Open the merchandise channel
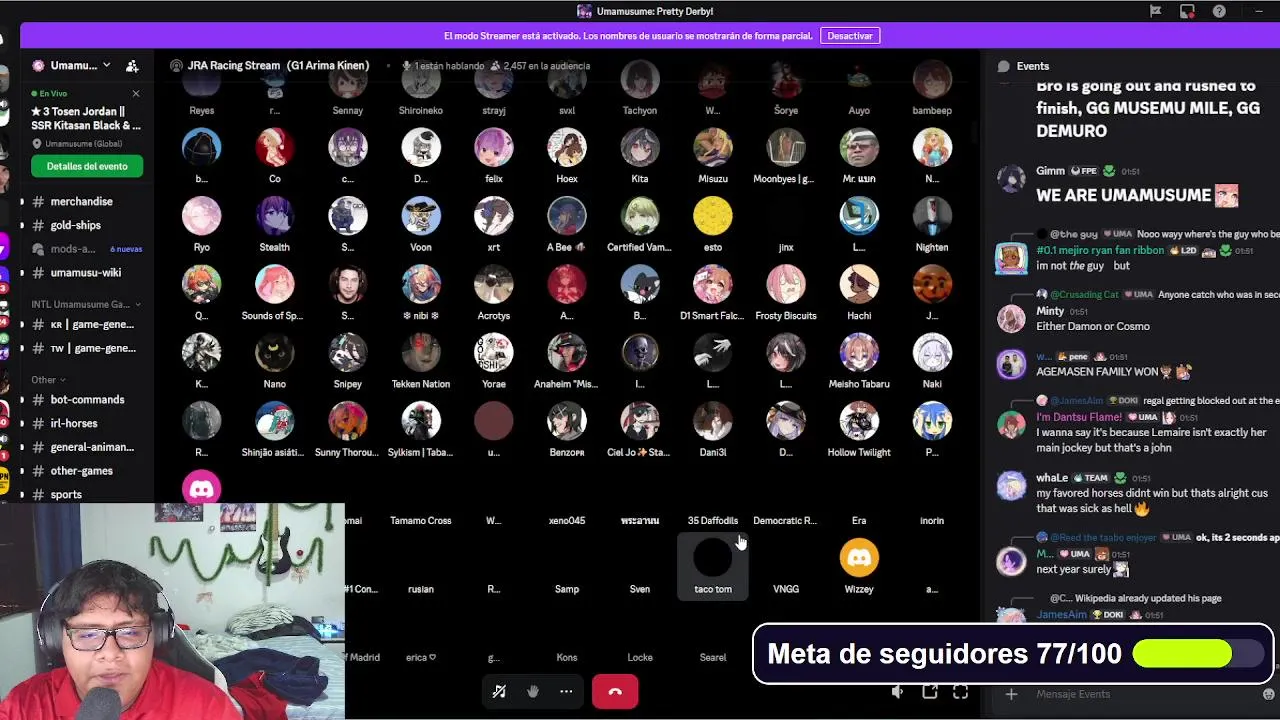Image resolution: width=1280 pixels, height=720 pixels. point(81,201)
